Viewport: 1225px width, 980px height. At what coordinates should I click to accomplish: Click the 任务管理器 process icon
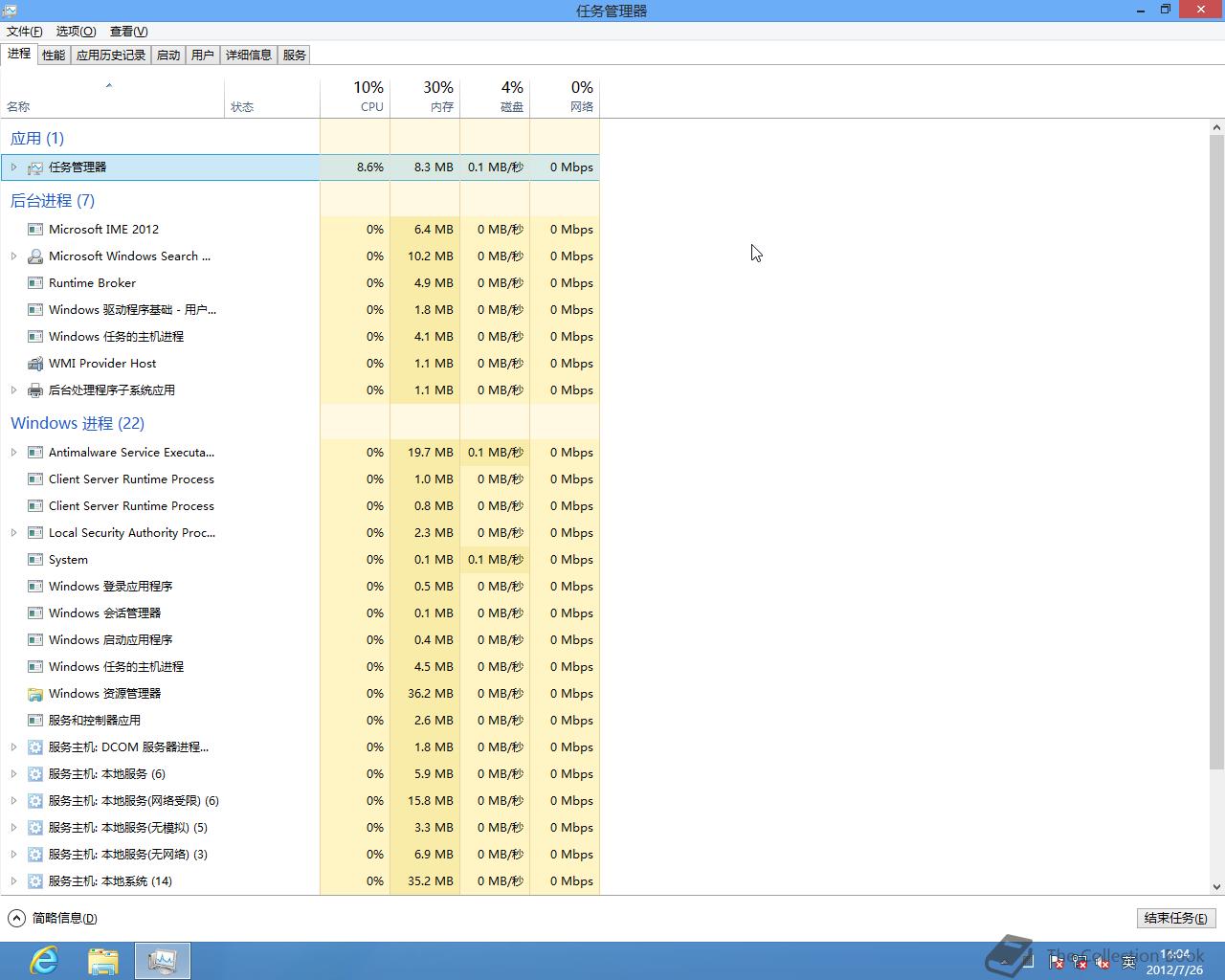pos(35,167)
